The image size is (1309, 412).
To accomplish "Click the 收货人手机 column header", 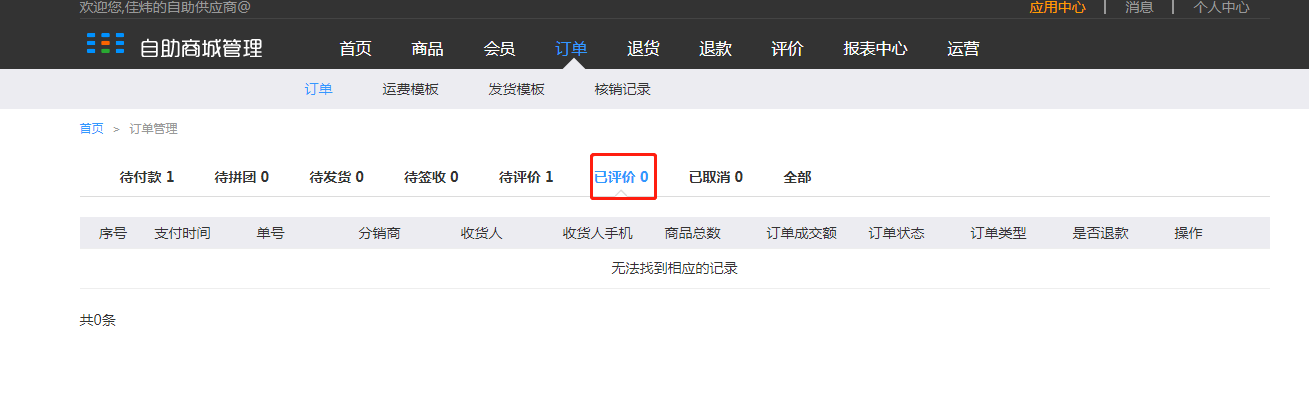I will pos(598,233).
